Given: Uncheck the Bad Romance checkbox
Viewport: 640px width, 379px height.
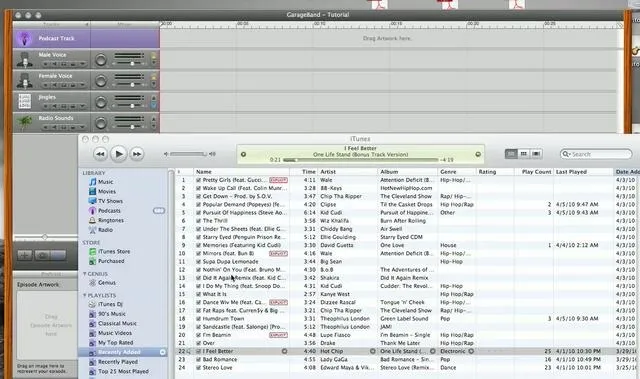Looking at the screenshot, I should [x=198, y=359].
